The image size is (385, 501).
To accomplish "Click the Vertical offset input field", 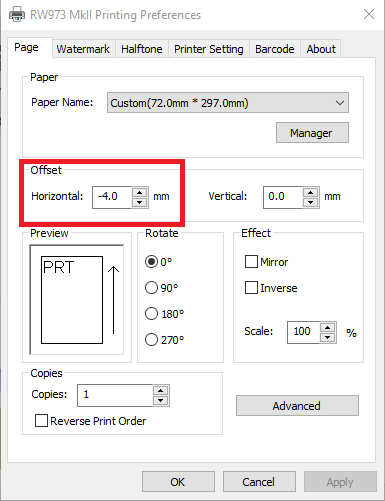I will pos(283,197).
